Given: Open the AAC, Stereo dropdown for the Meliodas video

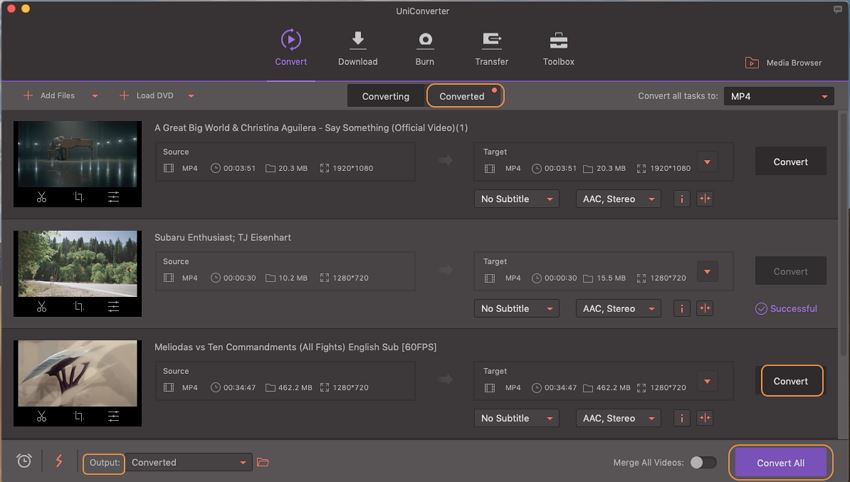Looking at the screenshot, I should click(618, 418).
